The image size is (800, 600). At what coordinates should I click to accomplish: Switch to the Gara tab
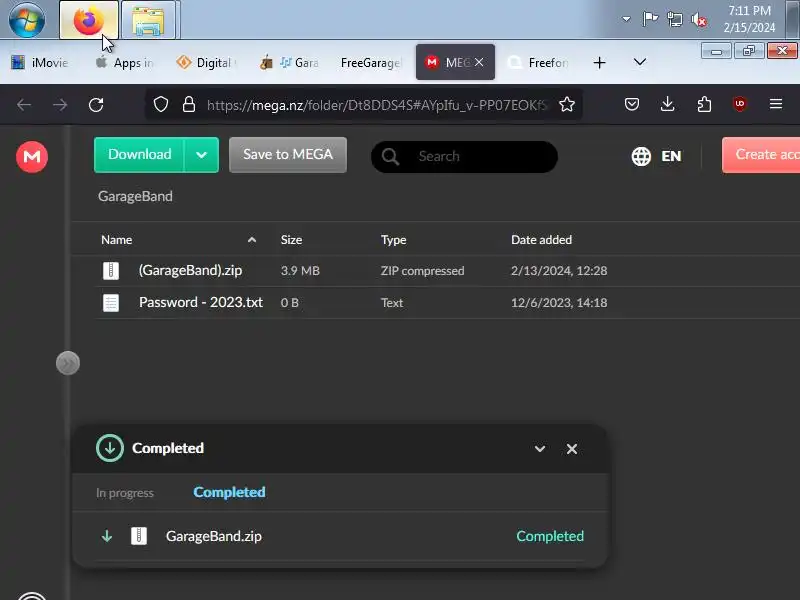[290, 62]
